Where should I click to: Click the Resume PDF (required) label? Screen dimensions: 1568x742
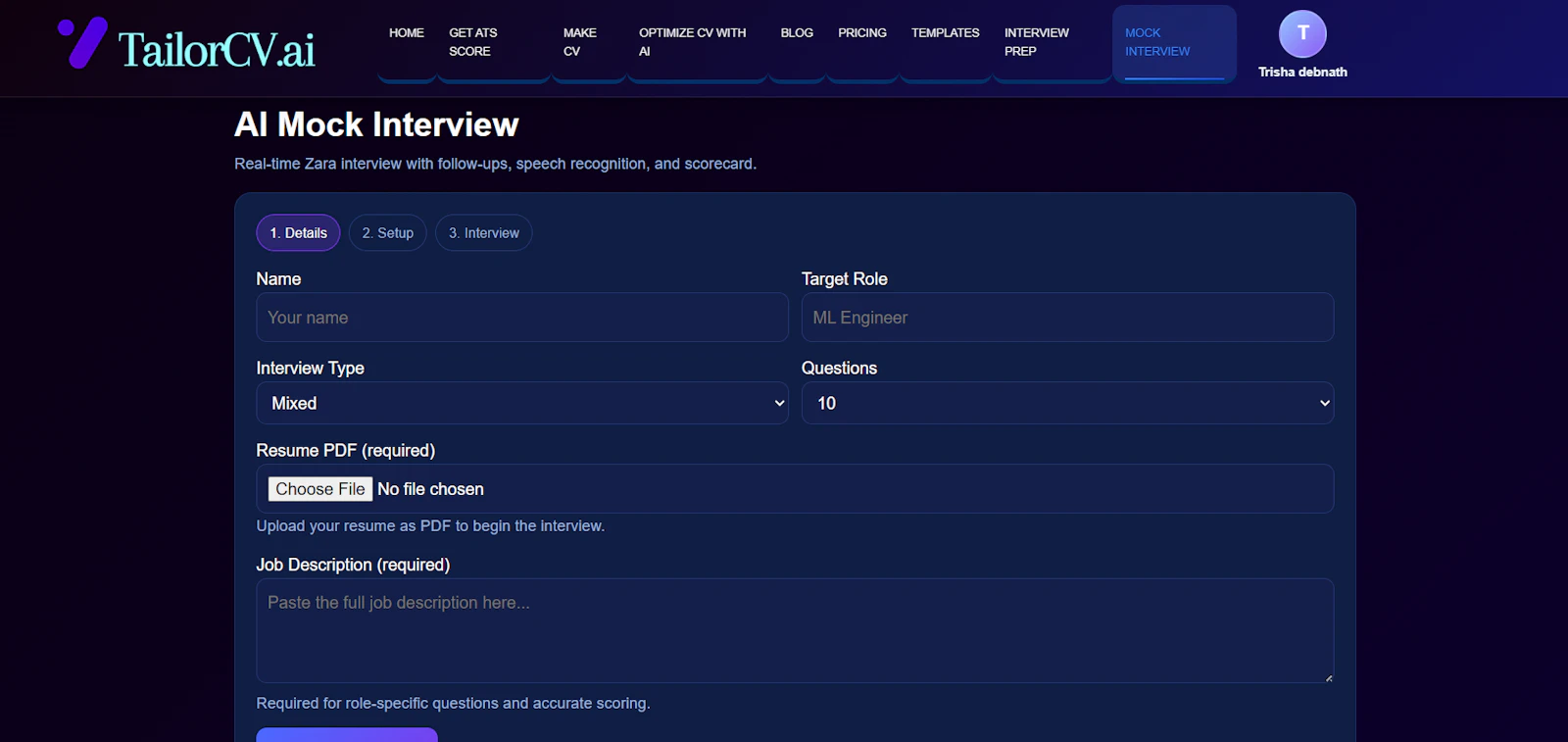[x=346, y=451]
